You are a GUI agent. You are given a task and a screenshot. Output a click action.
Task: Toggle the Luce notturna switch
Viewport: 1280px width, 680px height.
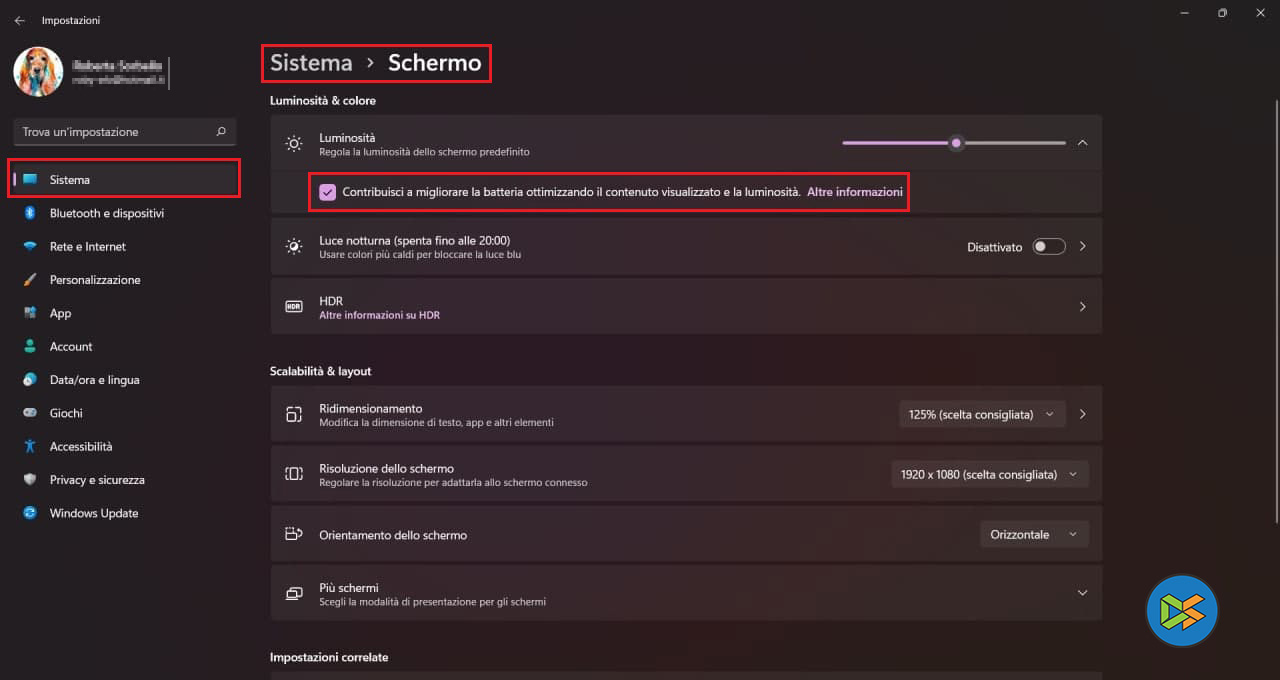[x=1048, y=247]
